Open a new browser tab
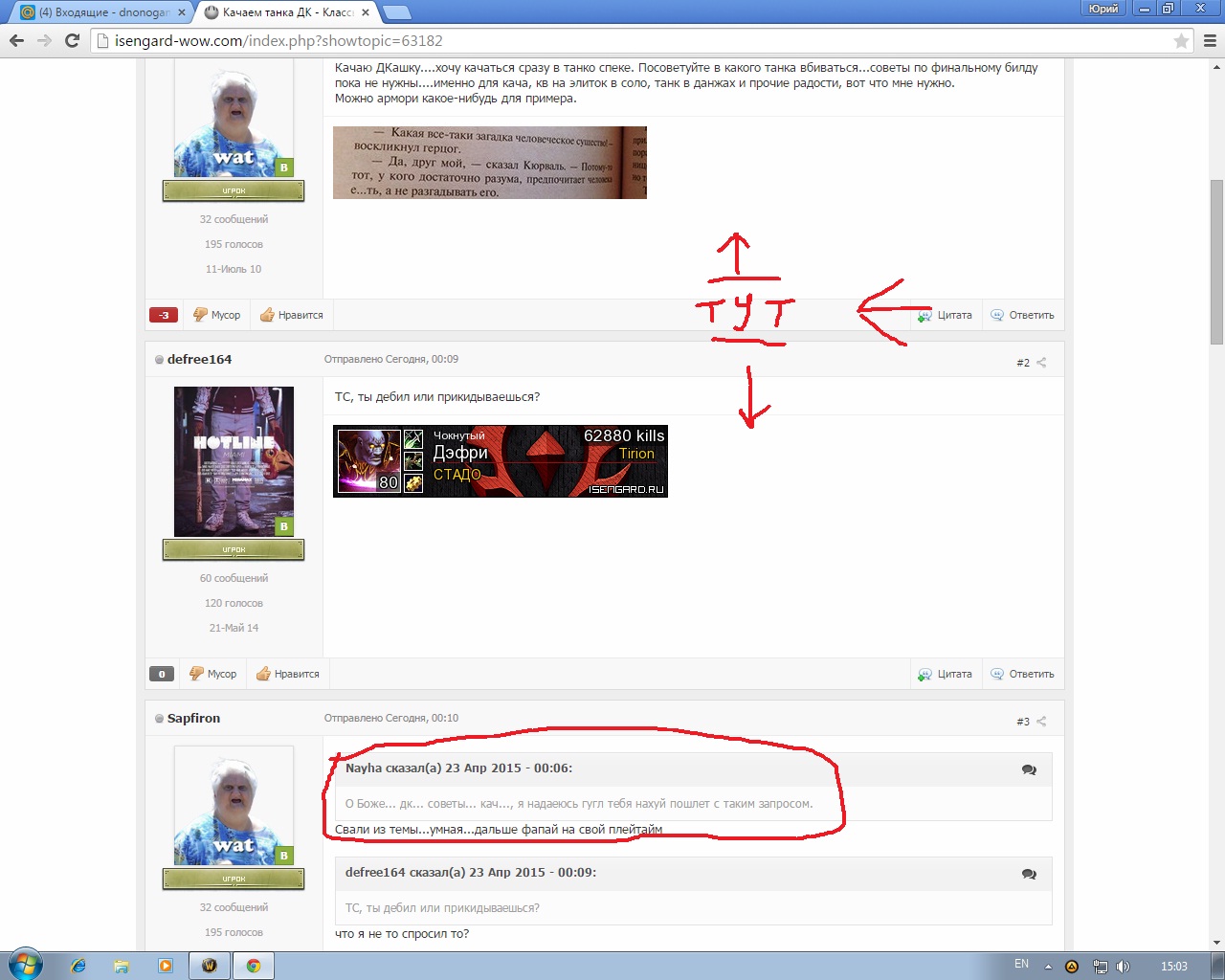This screenshot has height=980, width=1225. [x=396, y=12]
